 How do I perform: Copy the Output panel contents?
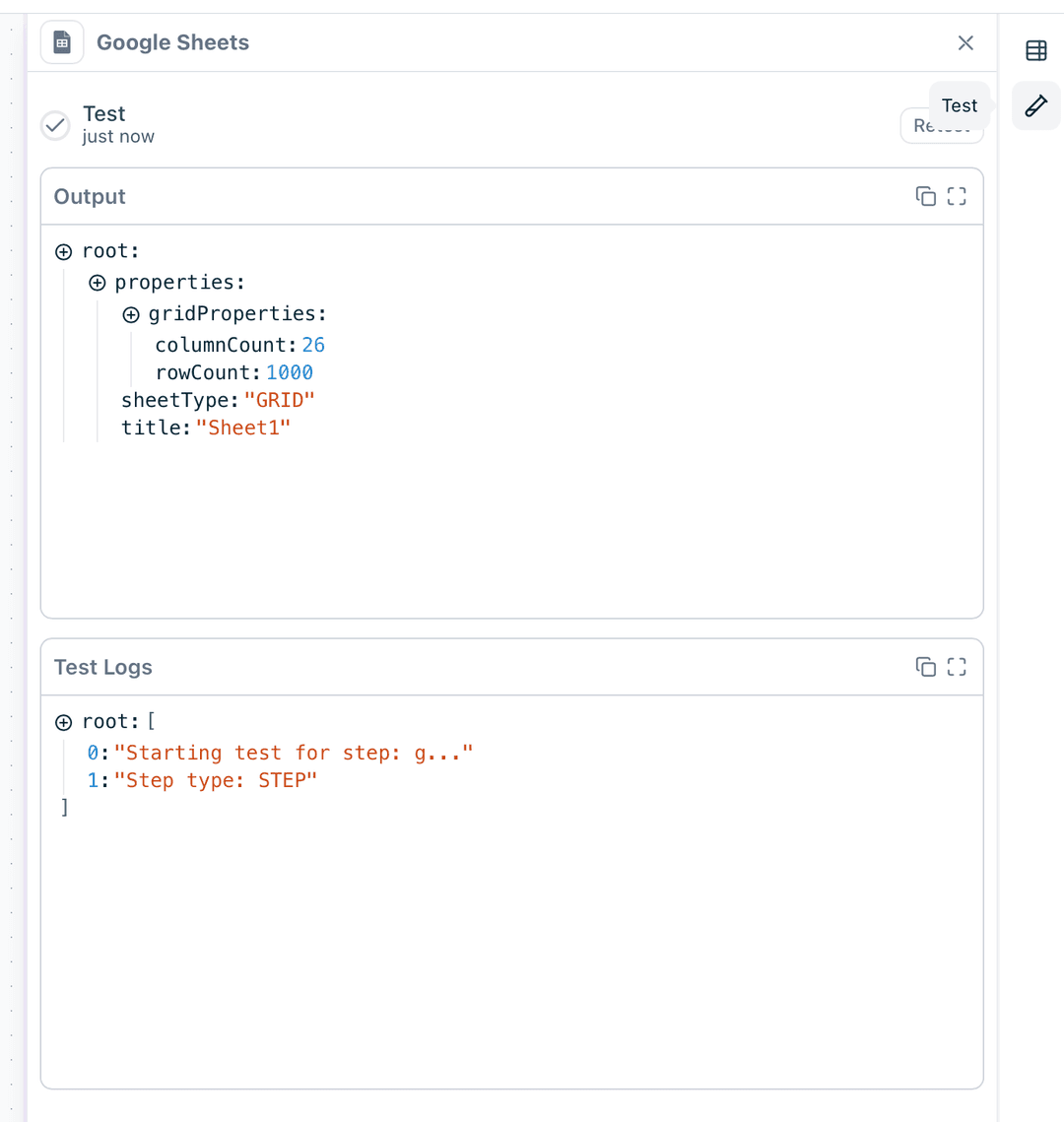point(925,196)
